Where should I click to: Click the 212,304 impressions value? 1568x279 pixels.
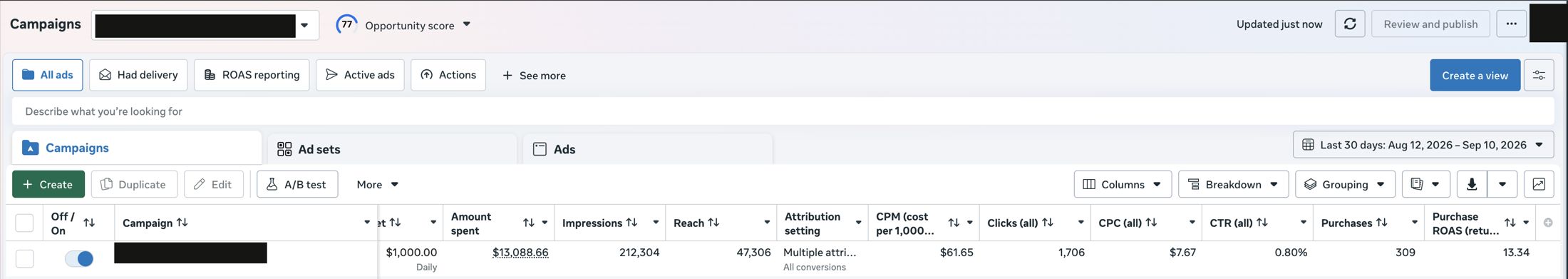click(639, 253)
